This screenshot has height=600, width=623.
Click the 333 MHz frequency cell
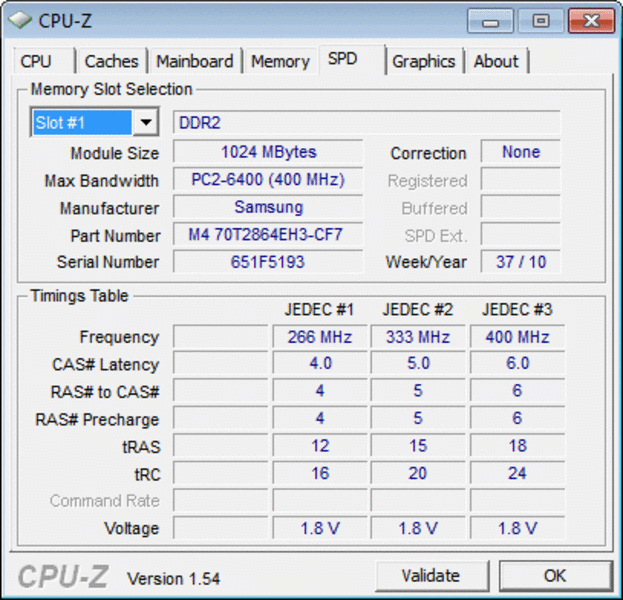418,337
